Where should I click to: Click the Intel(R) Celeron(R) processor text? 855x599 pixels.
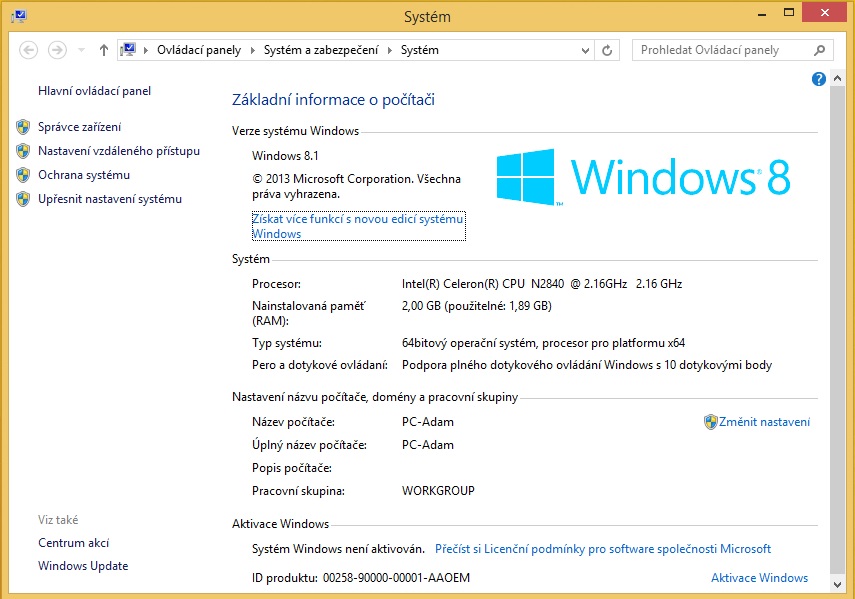(542, 284)
